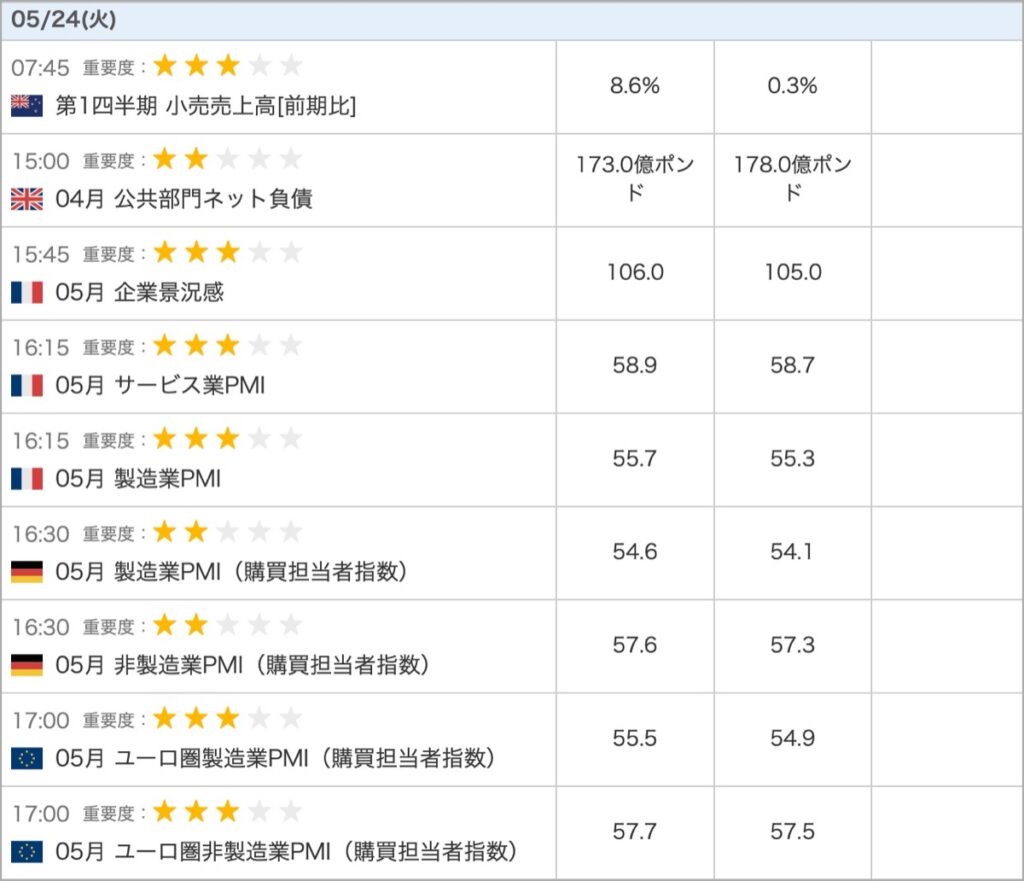
Task: Open 05月 ユーロ圏非製造業PMI event
Action: [x=287, y=852]
